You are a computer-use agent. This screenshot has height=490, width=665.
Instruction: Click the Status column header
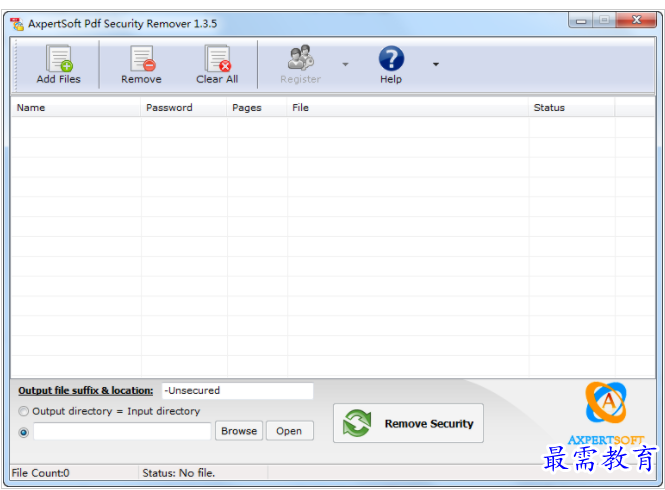(572, 108)
